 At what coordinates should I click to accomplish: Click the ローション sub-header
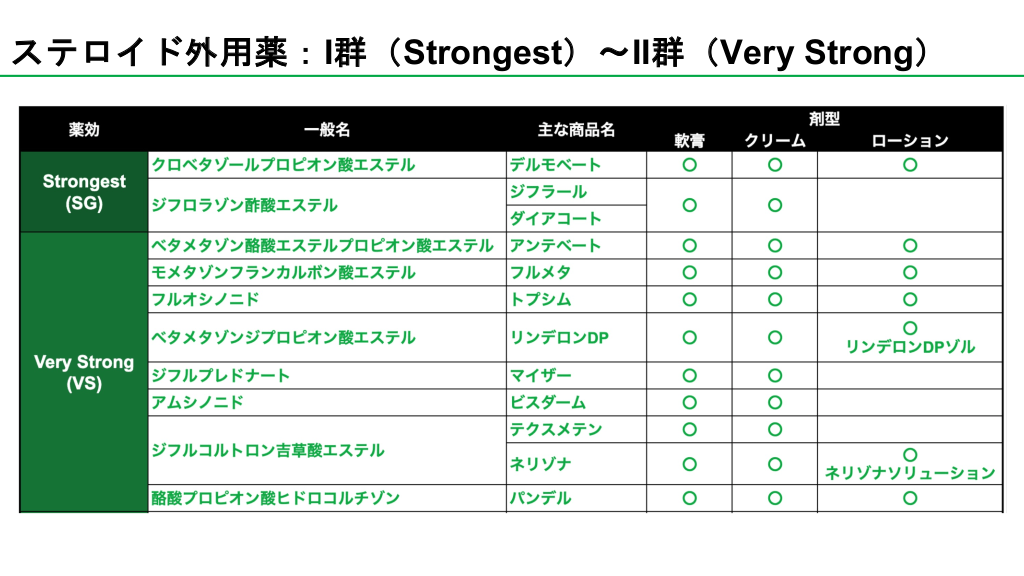point(909,141)
